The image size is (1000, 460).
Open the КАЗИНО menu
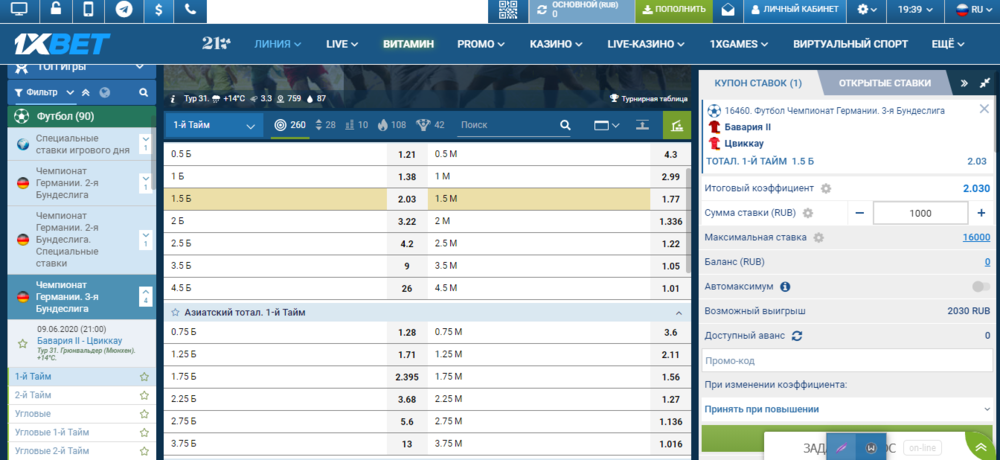coord(555,44)
